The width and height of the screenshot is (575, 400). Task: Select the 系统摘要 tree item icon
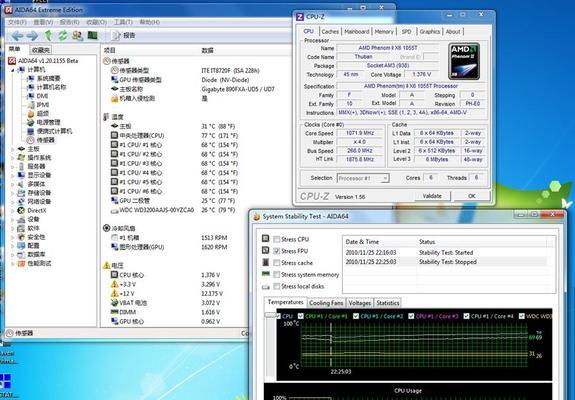coord(30,78)
